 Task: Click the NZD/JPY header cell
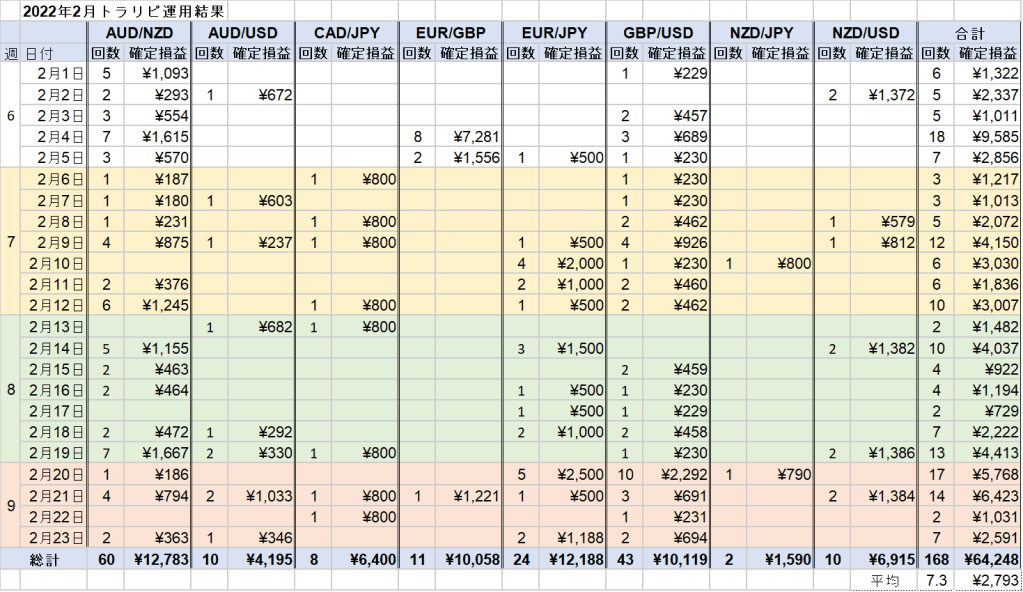coord(763,32)
